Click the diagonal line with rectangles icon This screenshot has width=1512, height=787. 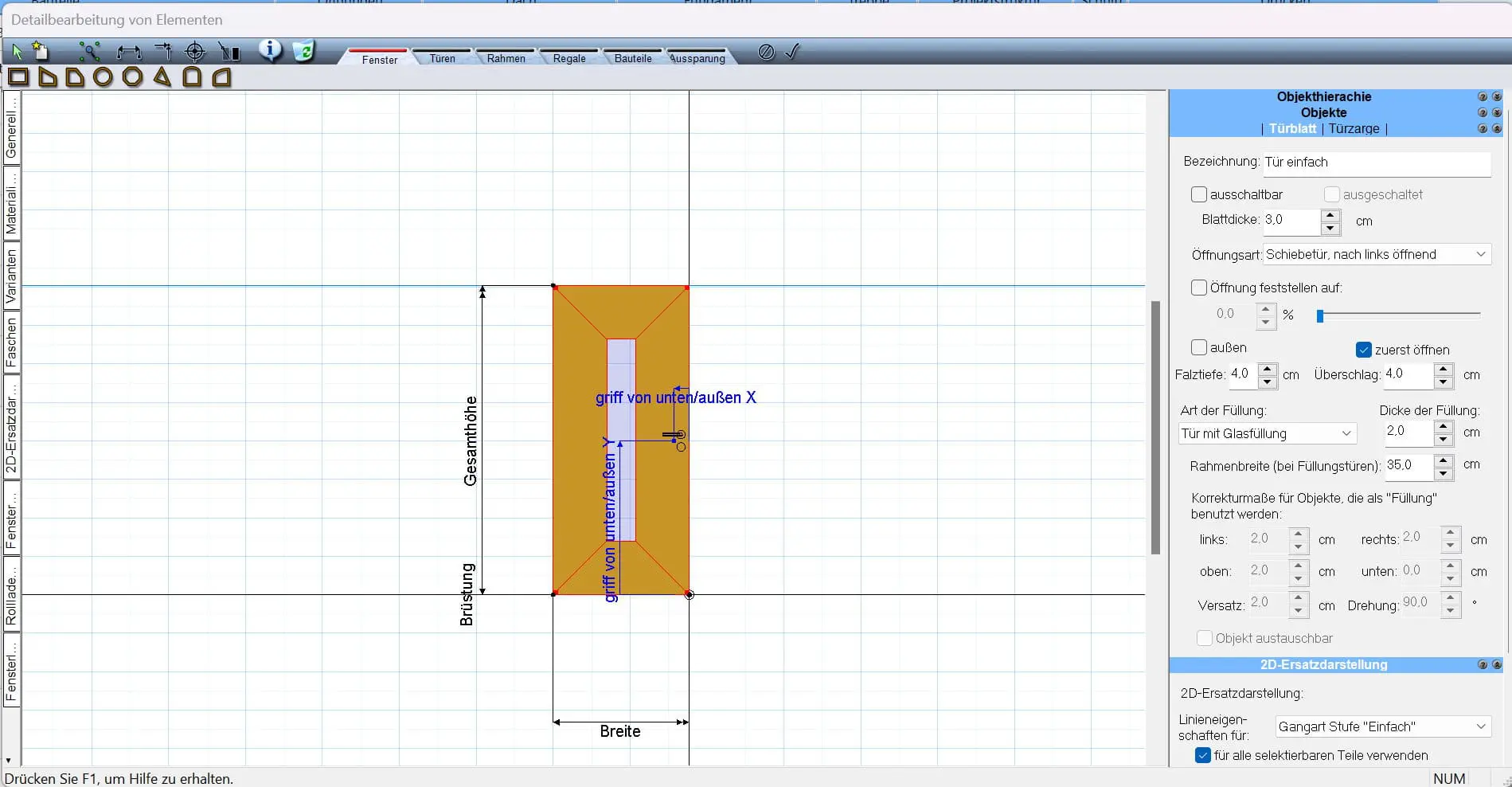pos(229,52)
